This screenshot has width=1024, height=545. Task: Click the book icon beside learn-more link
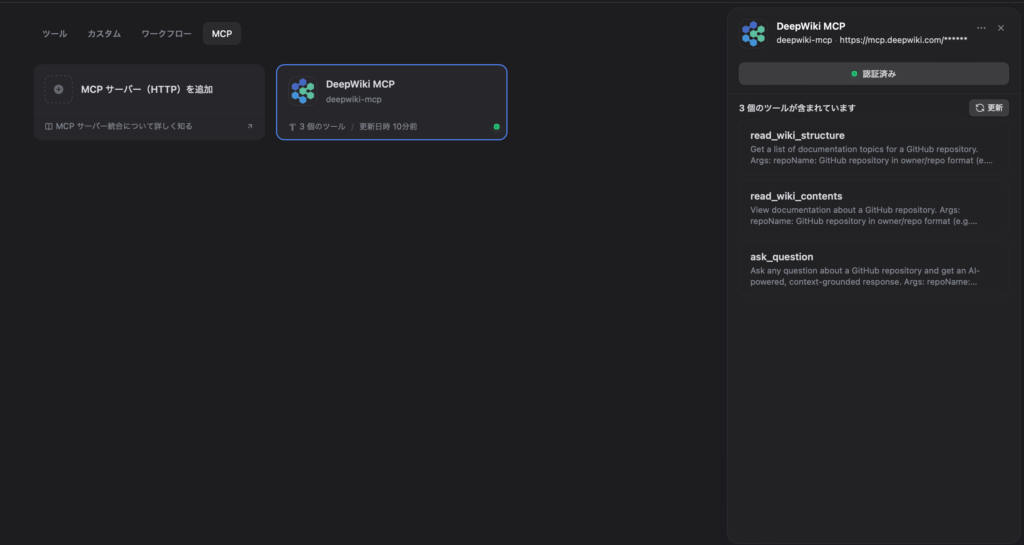tap(48, 127)
